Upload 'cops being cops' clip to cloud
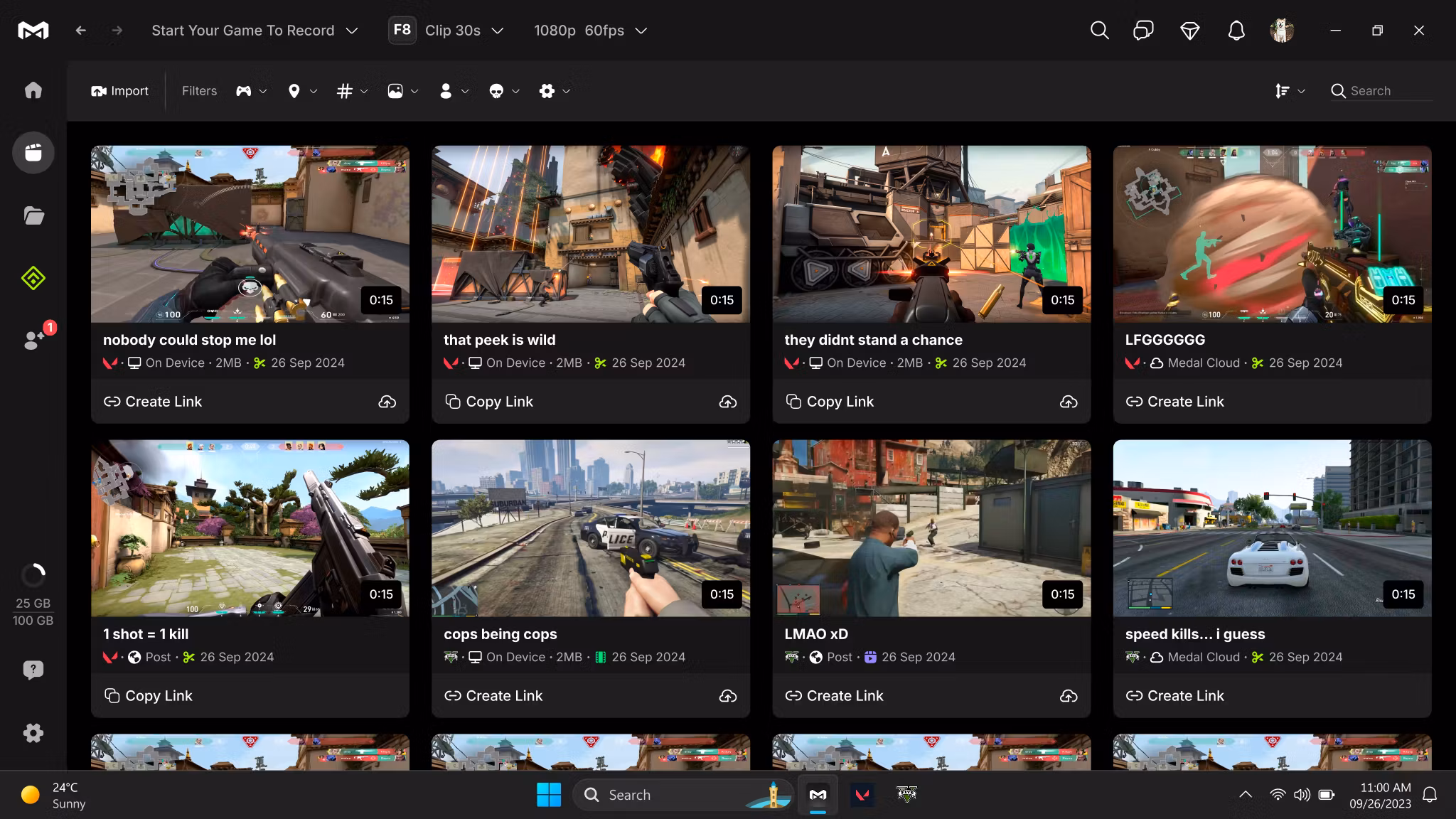This screenshot has width=1456, height=819. [x=727, y=696]
